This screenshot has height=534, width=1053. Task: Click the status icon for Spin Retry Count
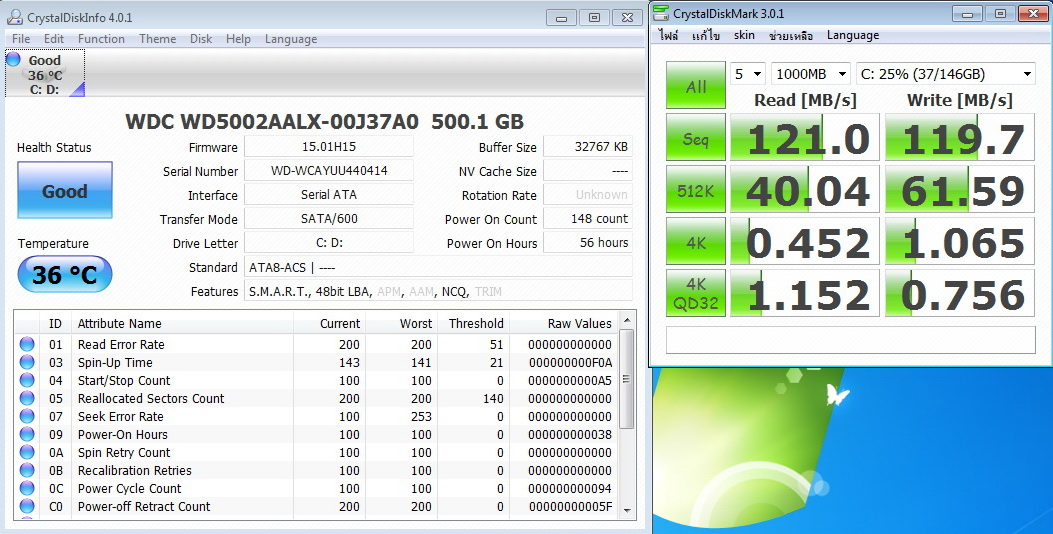point(27,452)
